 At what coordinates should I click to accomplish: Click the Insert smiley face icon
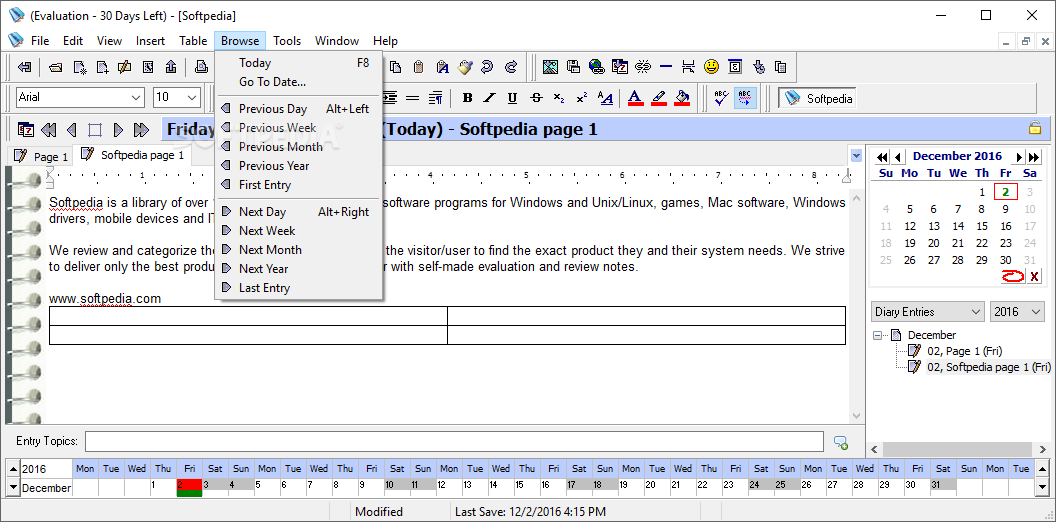click(x=712, y=67)
